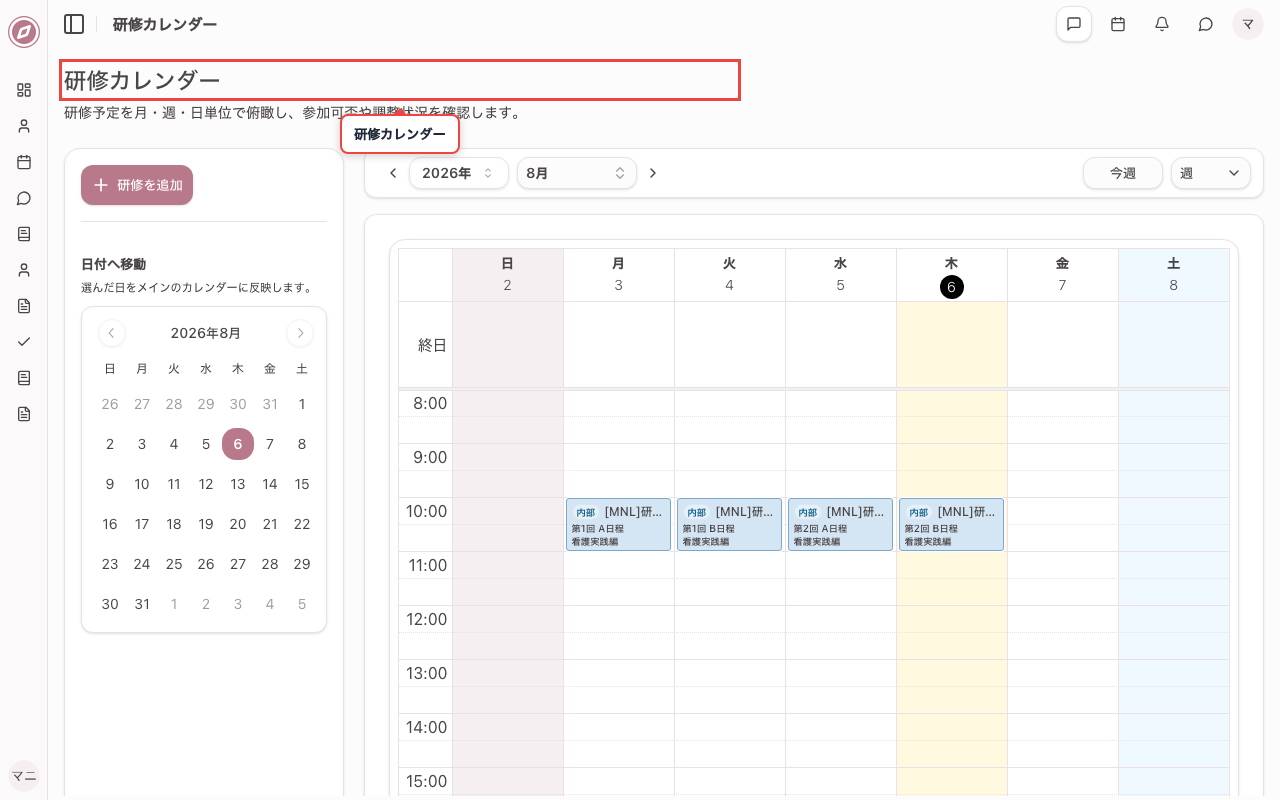Open the 第1回 B日程 training event

tap(729, 525)
